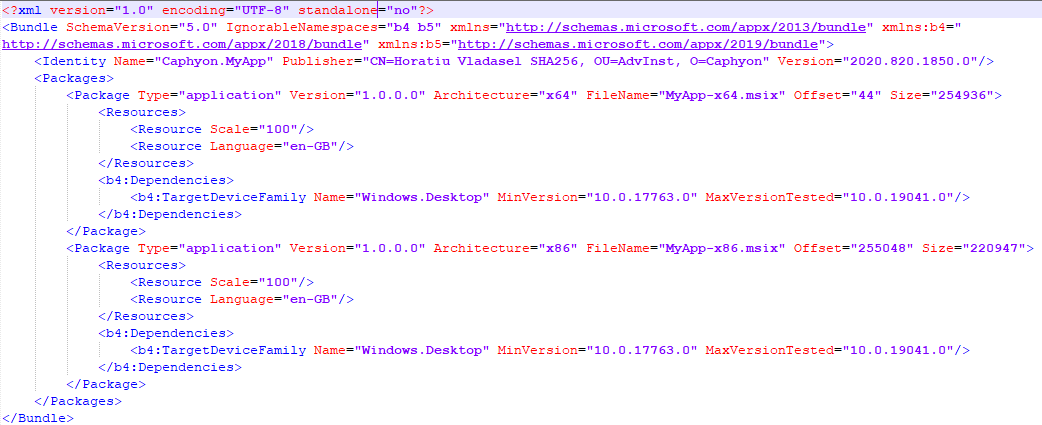Click the xmlns:b4 attribute name

(914, 28)
